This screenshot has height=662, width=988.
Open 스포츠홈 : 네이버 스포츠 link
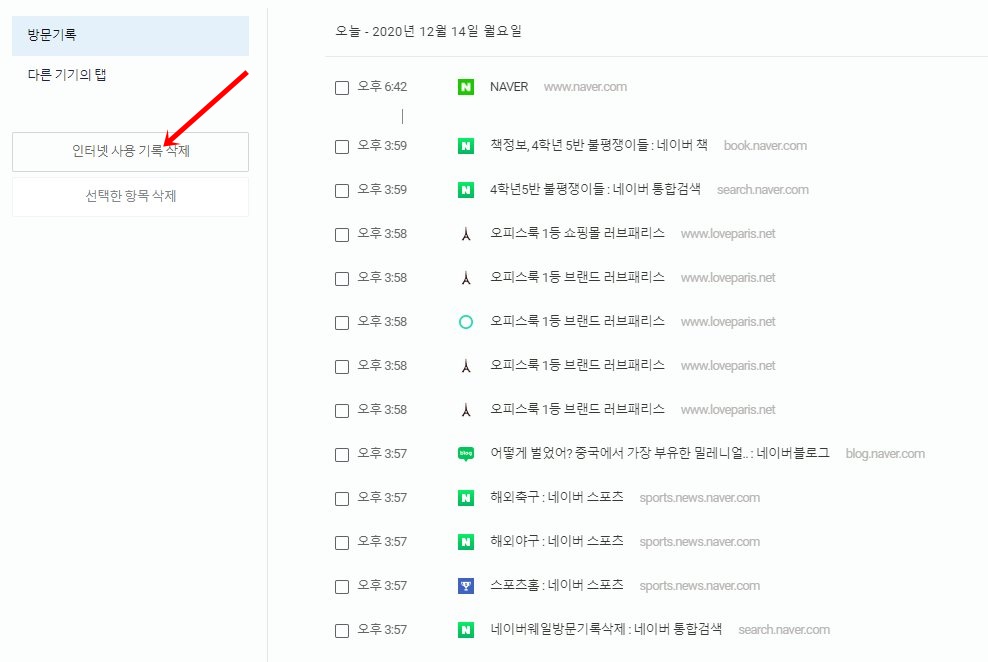pyautogui.click(x=556, y=585)
